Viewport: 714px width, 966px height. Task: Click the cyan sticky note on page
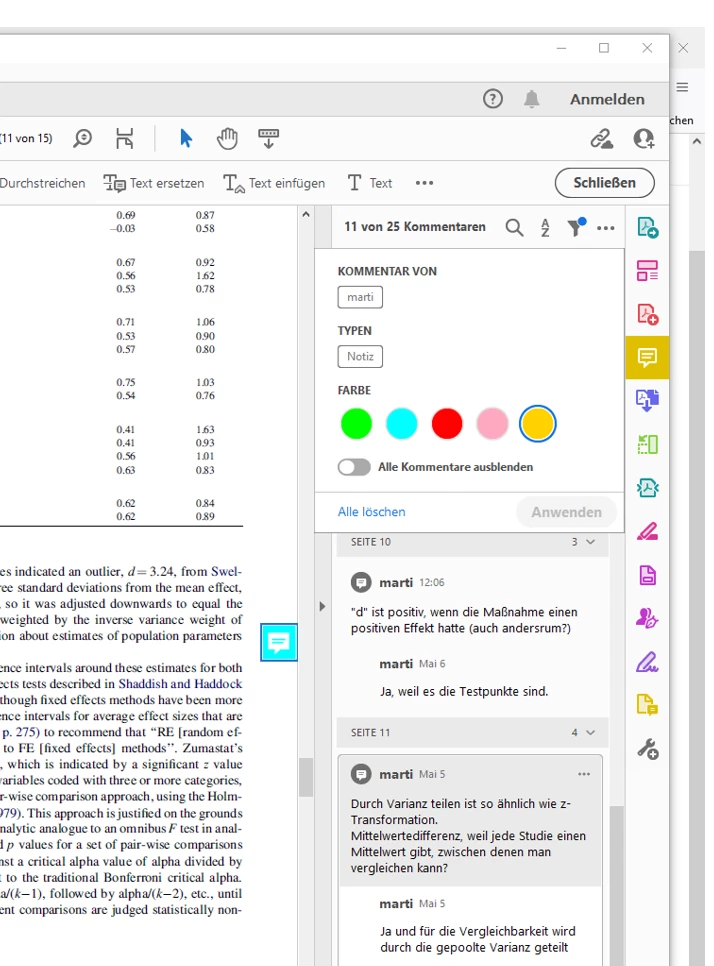(279, 643)
